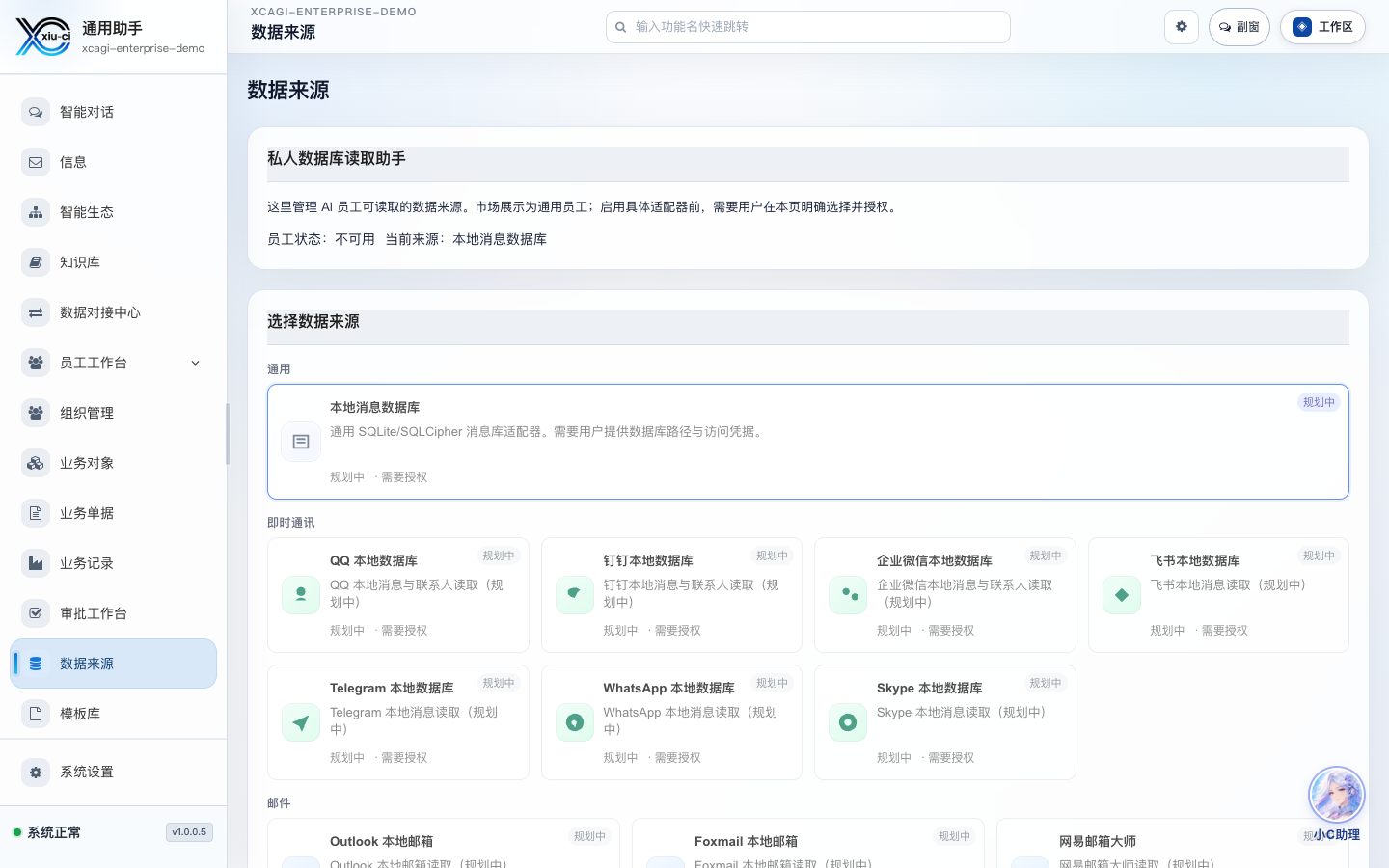1389x868 pixels.
Task: Click the 通用助手 app title
Action: (112, 28)
